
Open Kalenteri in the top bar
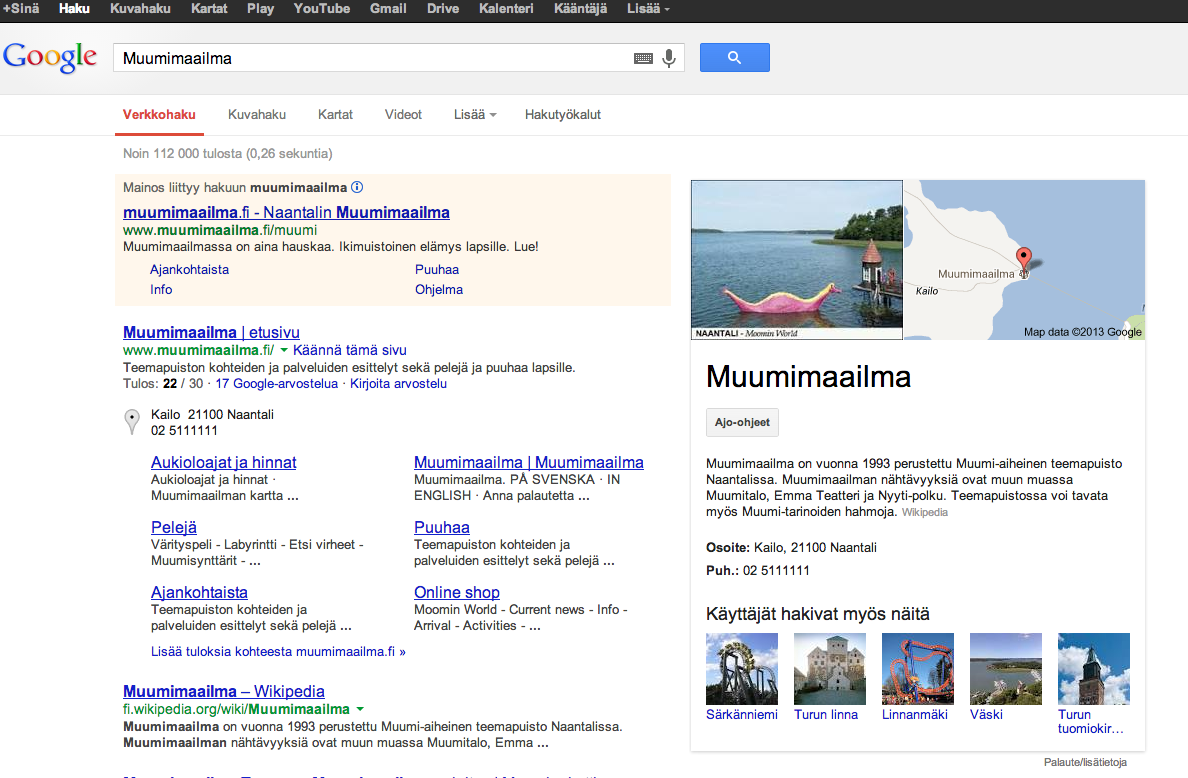click(506, 9)
